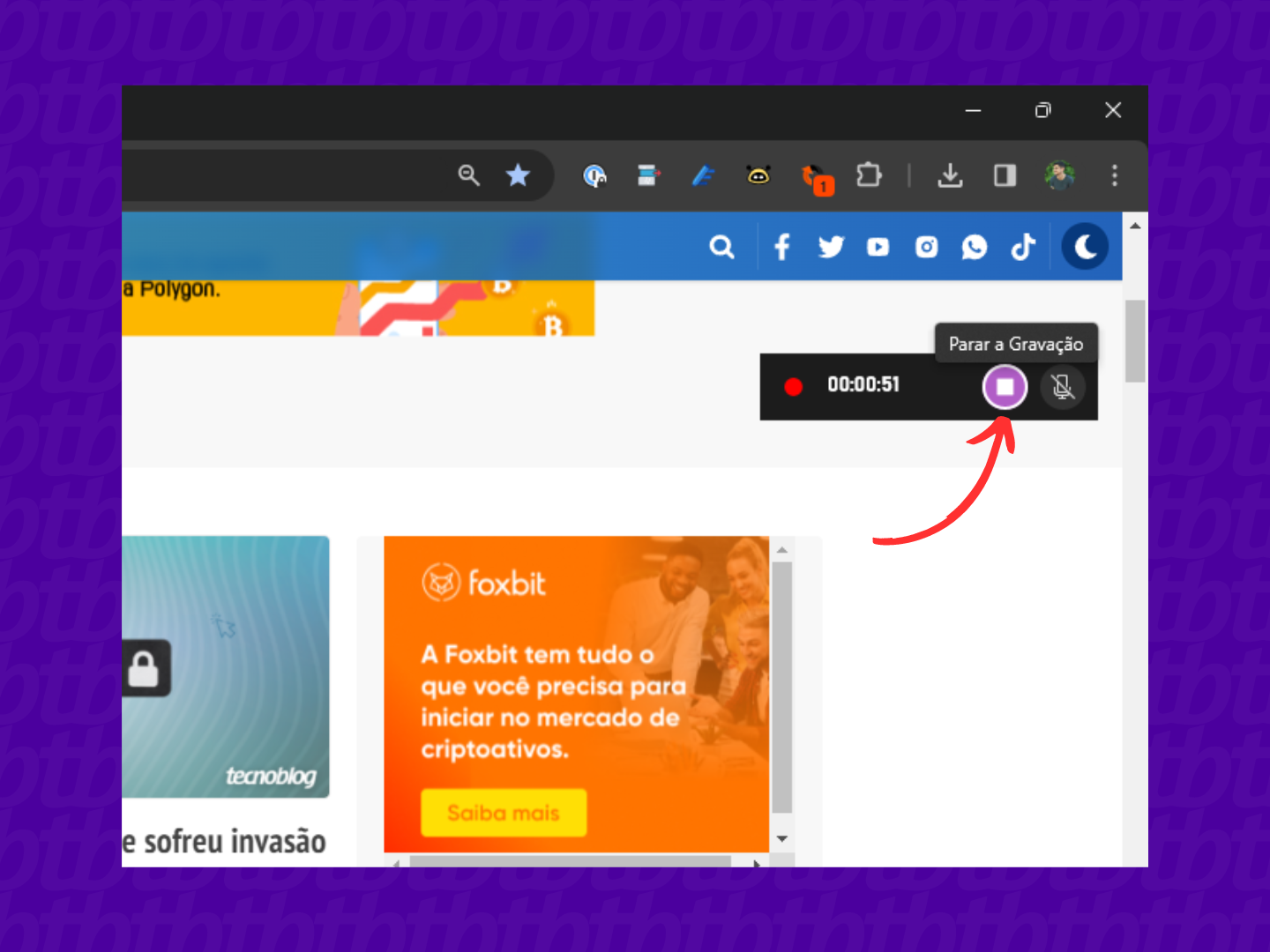The height and width of the screenshot is (952, 1270).
Task: Open the Instagram icon in the header
Action: tap(926, 247)
